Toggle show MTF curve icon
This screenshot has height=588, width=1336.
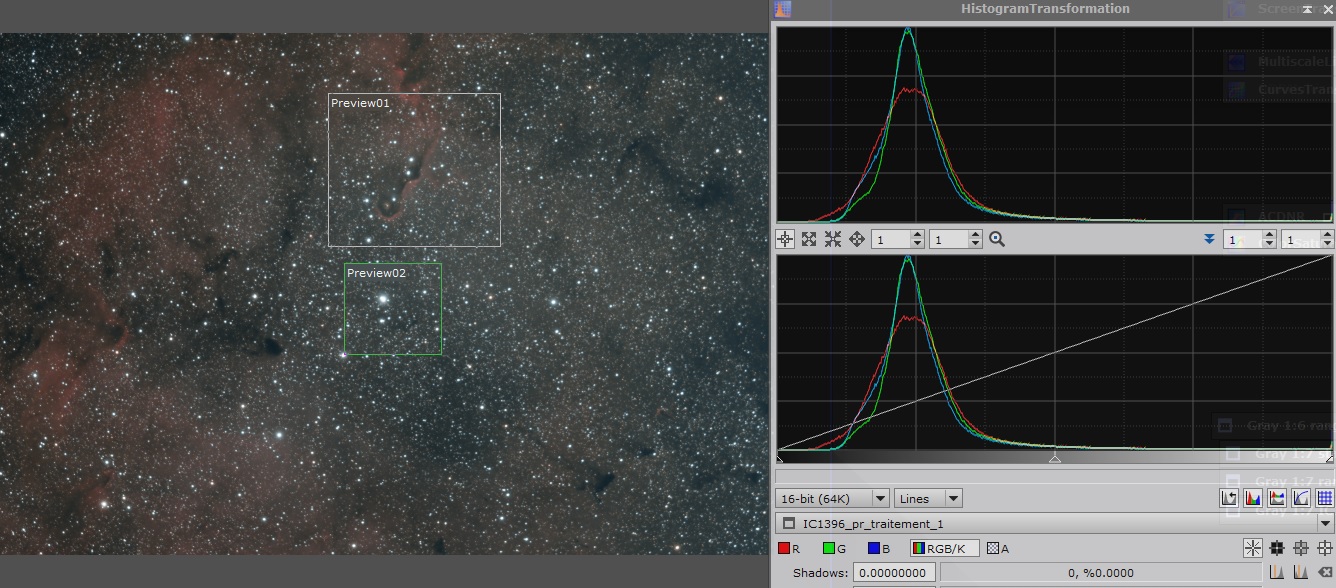coord(1301,498)
